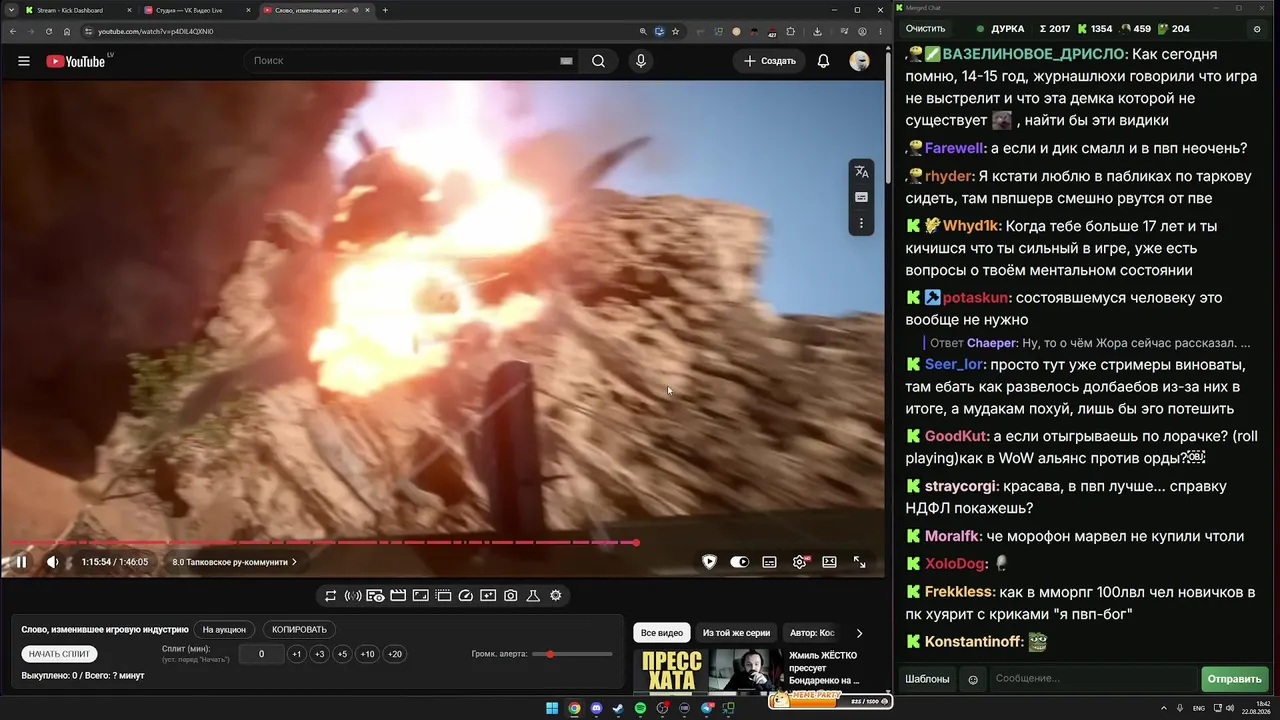This screenshot has width=1280, height=720.
Task: Switch to the 'Студия — VK Видео Live' tab
Action: (x=196, y=10)
